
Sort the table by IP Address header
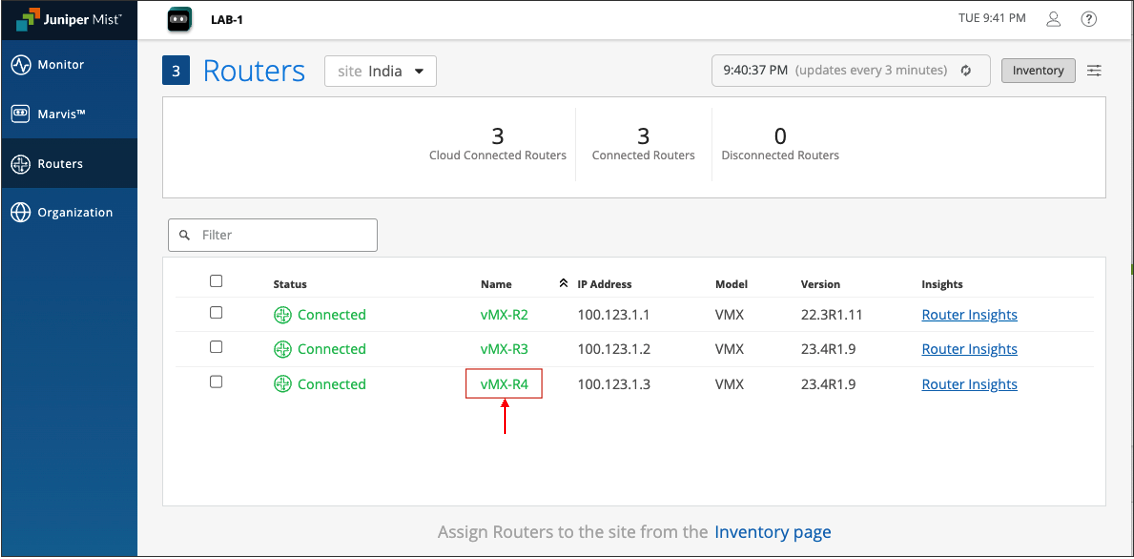point(604,284)
